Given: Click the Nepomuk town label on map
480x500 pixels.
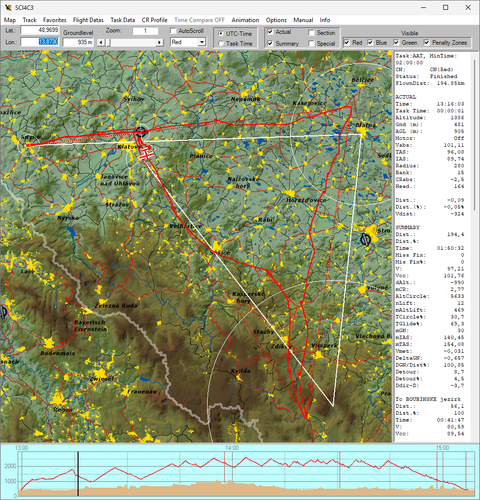Looking at the screenshot, I should tap(245, 99).
